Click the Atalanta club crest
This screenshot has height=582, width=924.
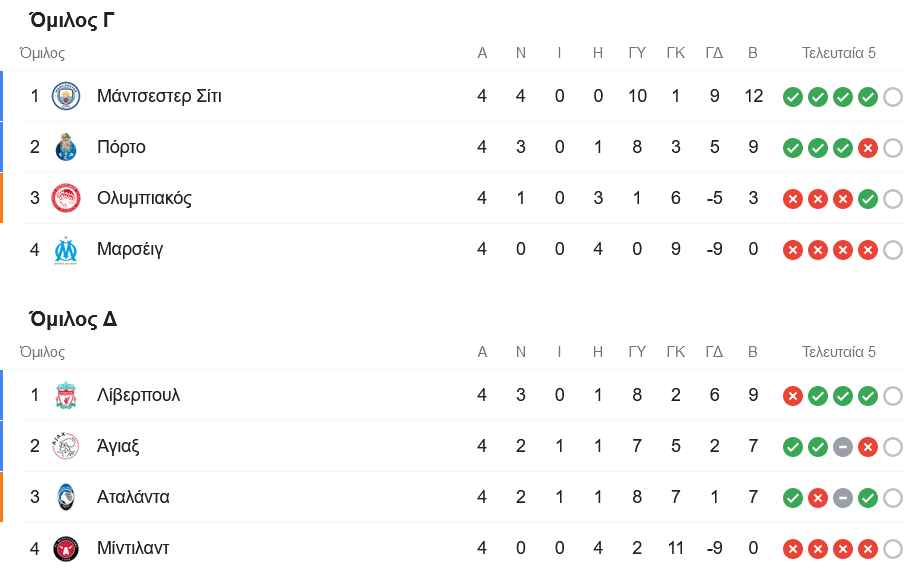pos(66,497)
